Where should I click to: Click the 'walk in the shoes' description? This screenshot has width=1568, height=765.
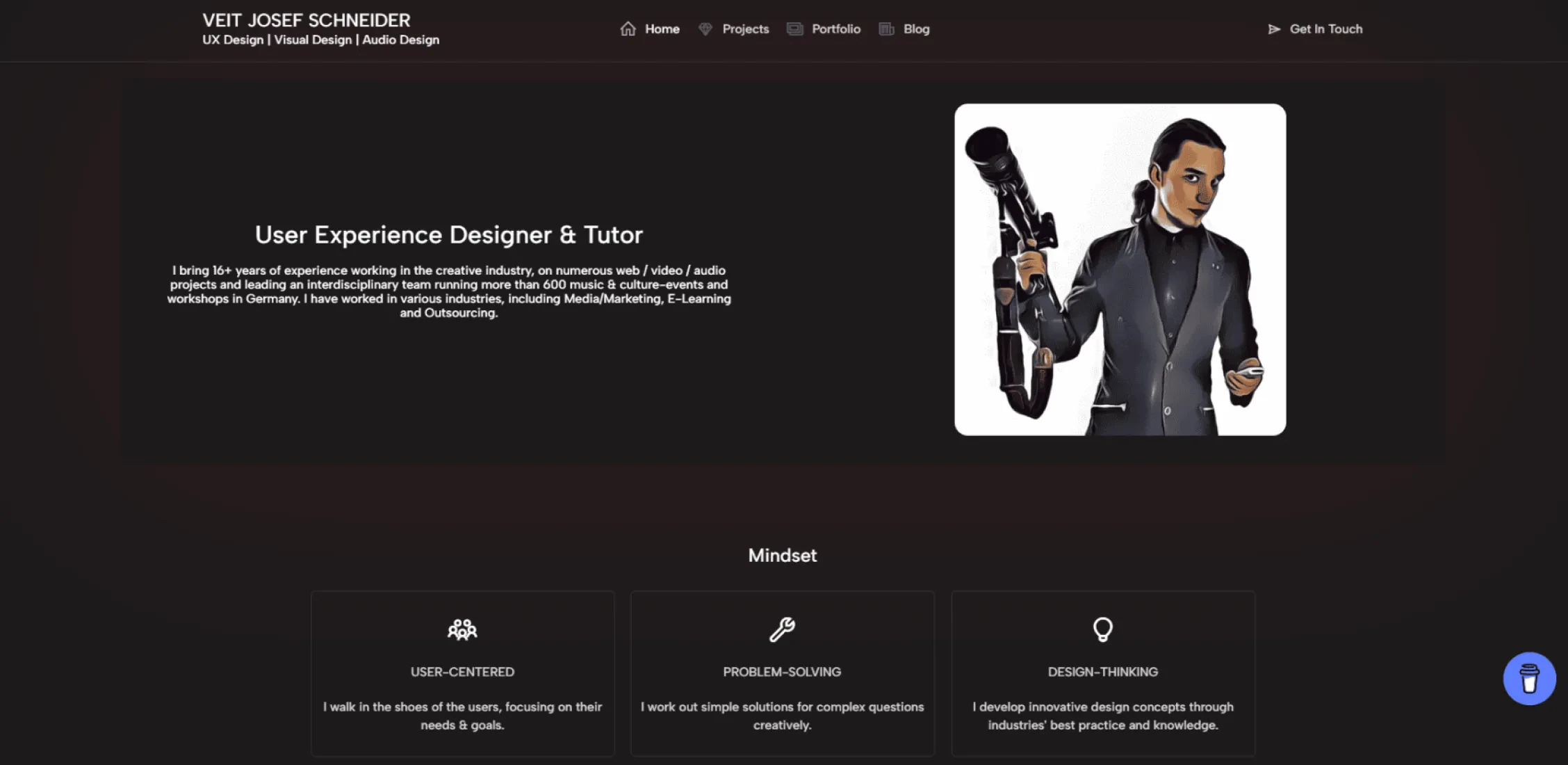[462, 716]
